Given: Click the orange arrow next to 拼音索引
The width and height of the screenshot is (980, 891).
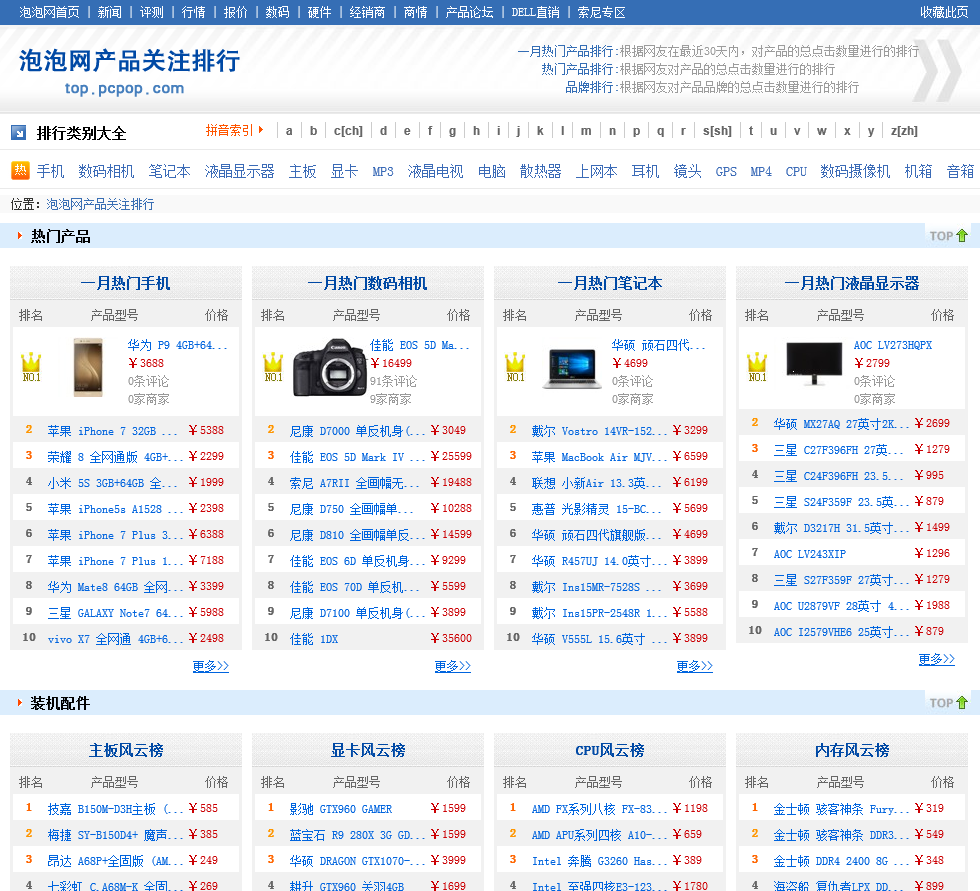Looking at the screenshot, I should [x=261, y=130].
